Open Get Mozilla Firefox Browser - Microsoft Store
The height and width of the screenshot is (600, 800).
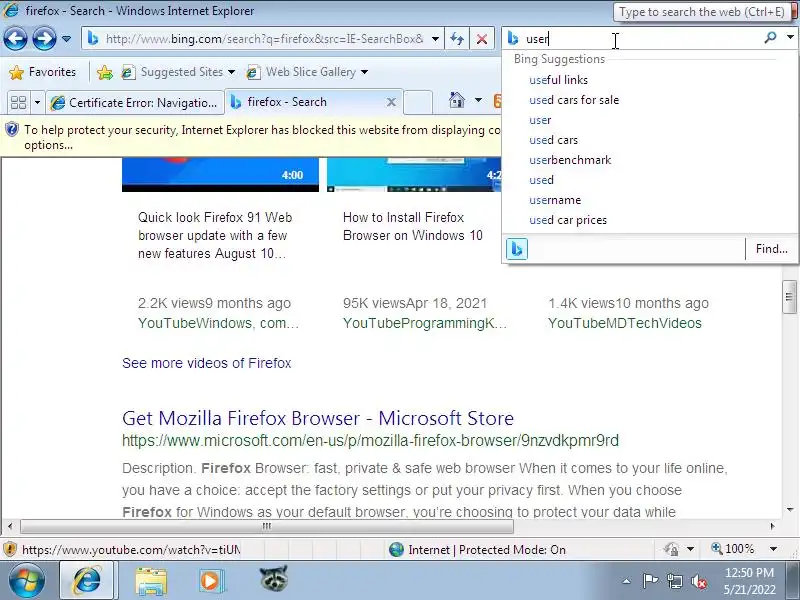[318, 418]
